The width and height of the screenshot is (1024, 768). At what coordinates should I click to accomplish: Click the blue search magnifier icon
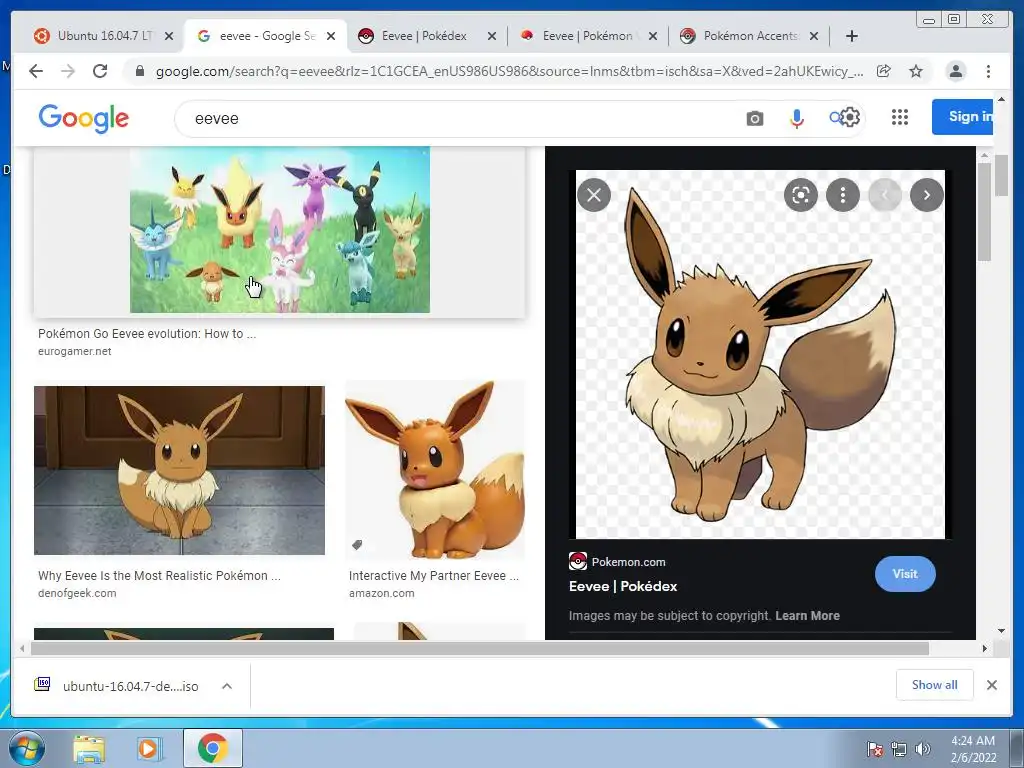835,118
